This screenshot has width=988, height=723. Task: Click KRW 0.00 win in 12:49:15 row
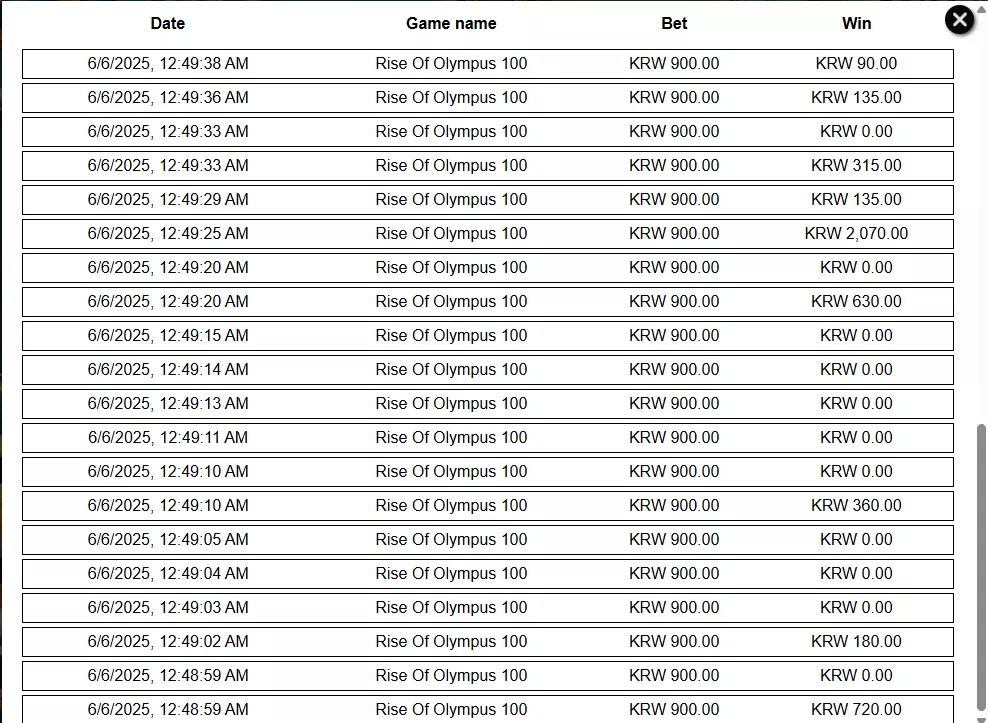pos(856,336)
